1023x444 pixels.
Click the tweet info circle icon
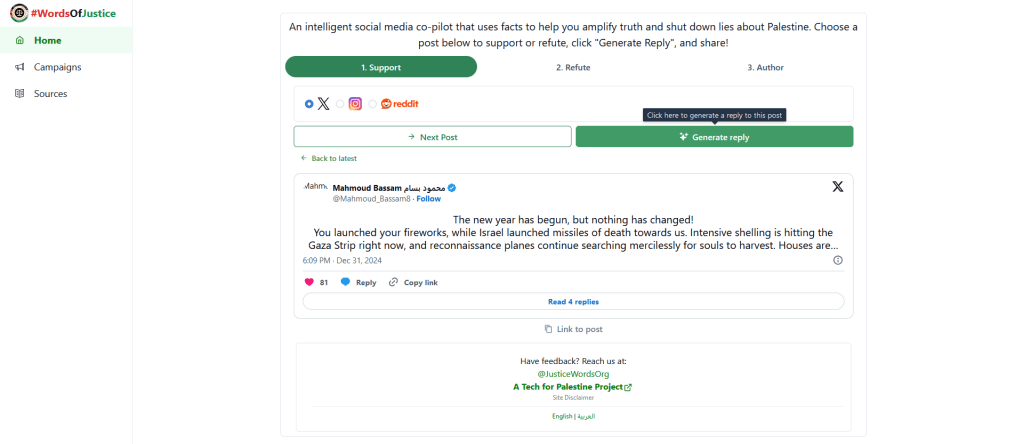click(837, 260)
